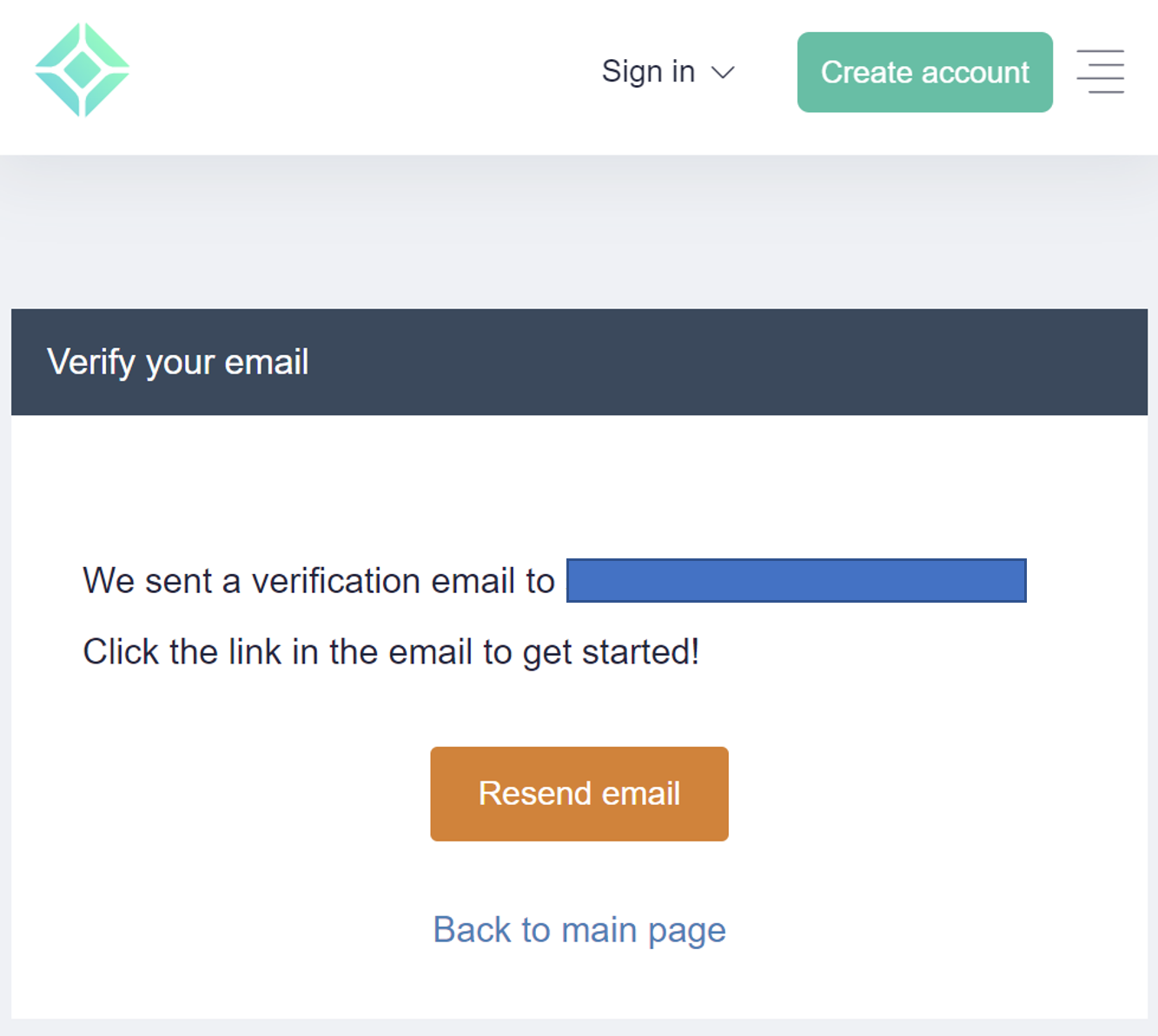Request another verification email with Resend email

(579, 794)
